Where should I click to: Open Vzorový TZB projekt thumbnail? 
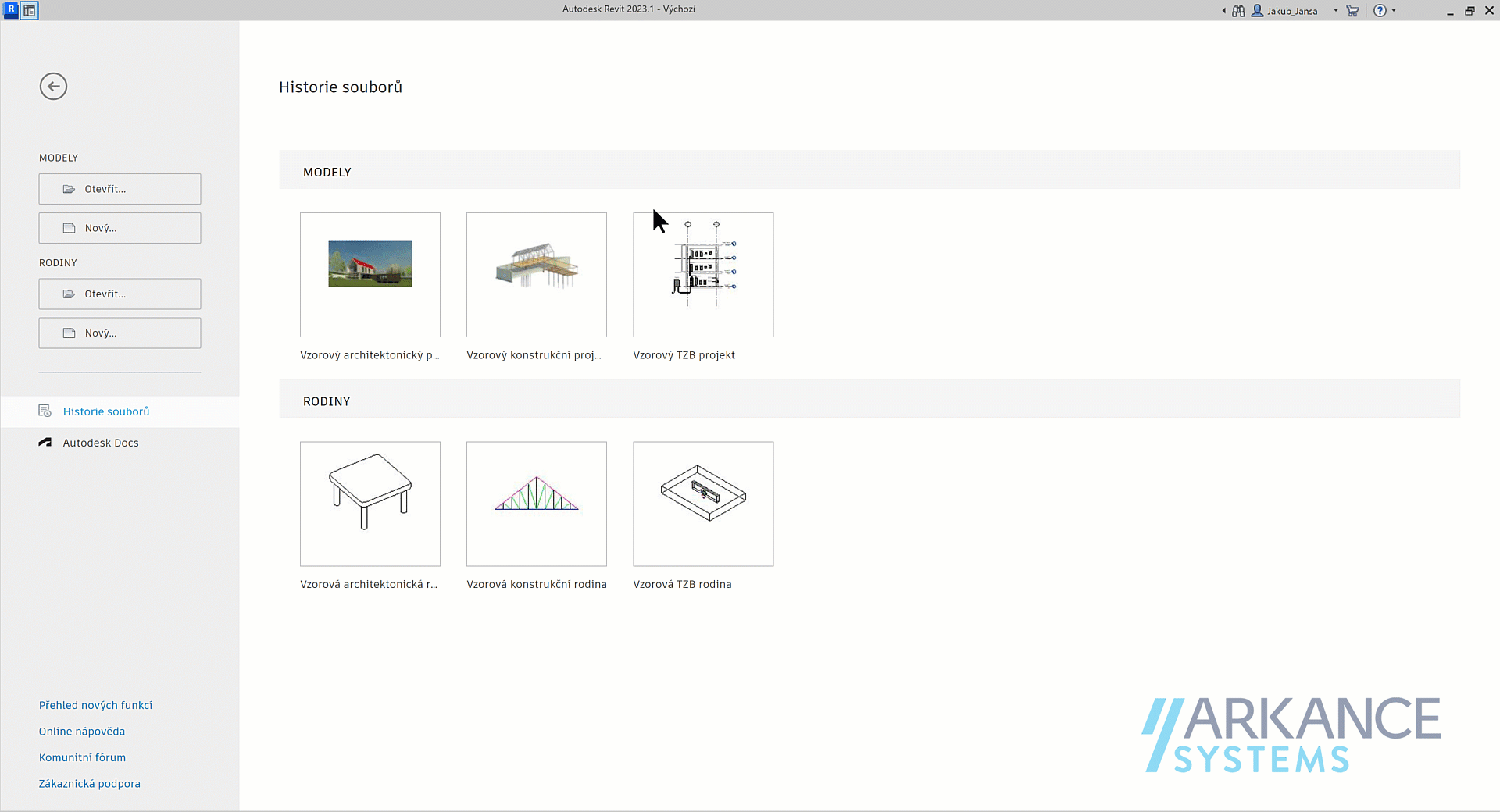[x=703, y=275]
